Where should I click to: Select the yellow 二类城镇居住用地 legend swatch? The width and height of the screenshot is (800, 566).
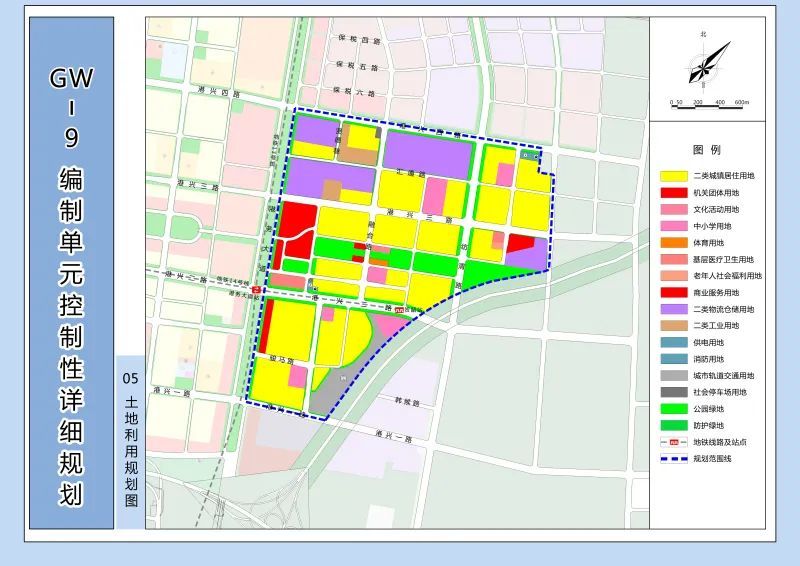point(673,176)
